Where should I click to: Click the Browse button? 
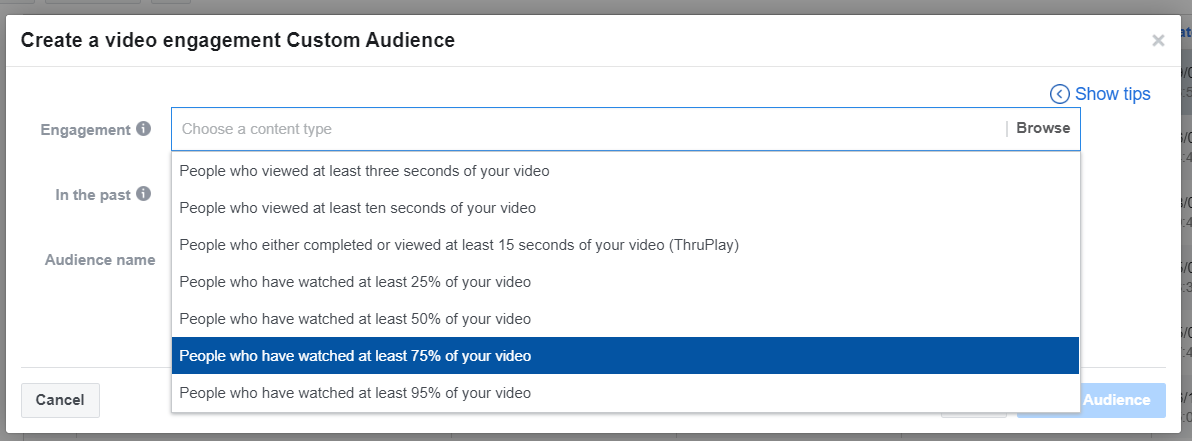click(1043, 128)
